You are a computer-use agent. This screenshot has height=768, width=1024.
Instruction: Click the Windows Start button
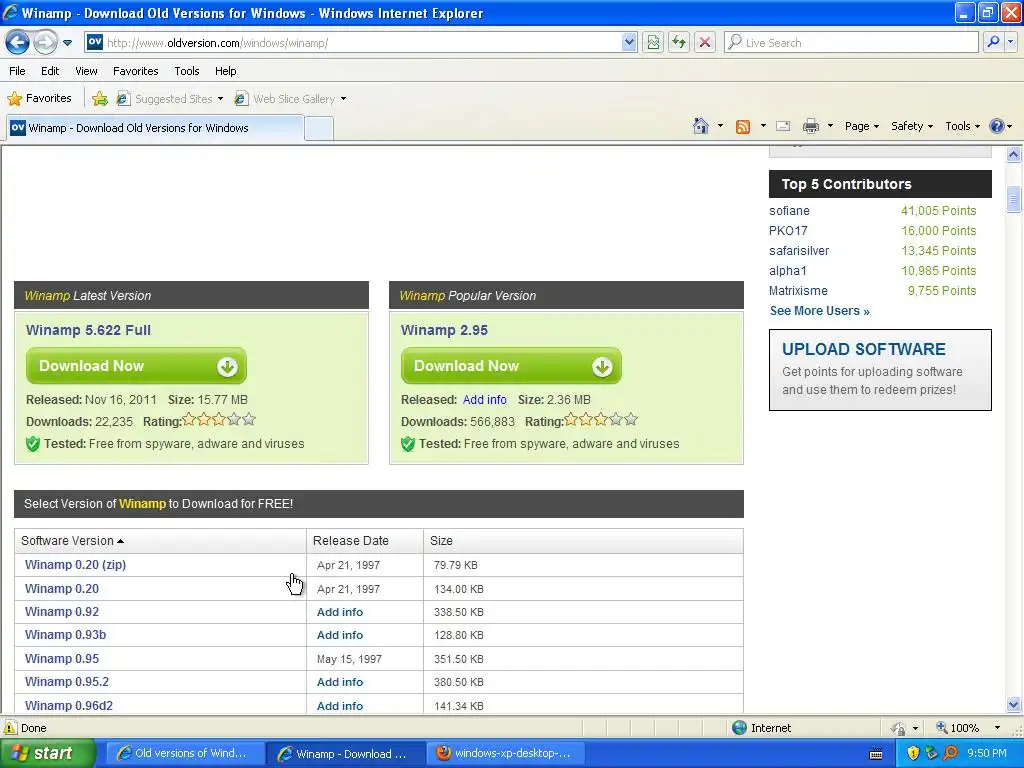(x=47, y=754)
